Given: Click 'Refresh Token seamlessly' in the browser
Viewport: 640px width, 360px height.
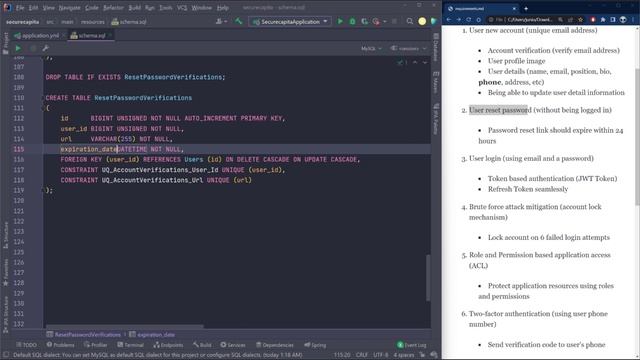Looking at the screenshot, I should (528, 189).
